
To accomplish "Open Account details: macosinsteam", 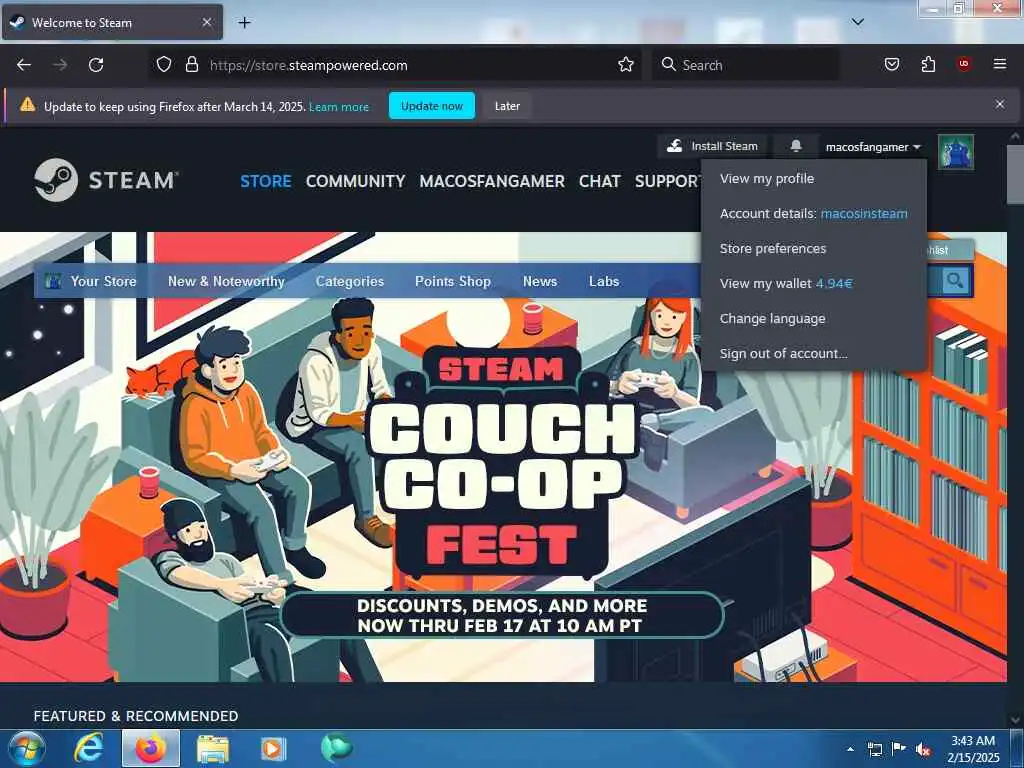I will point(813,214).
